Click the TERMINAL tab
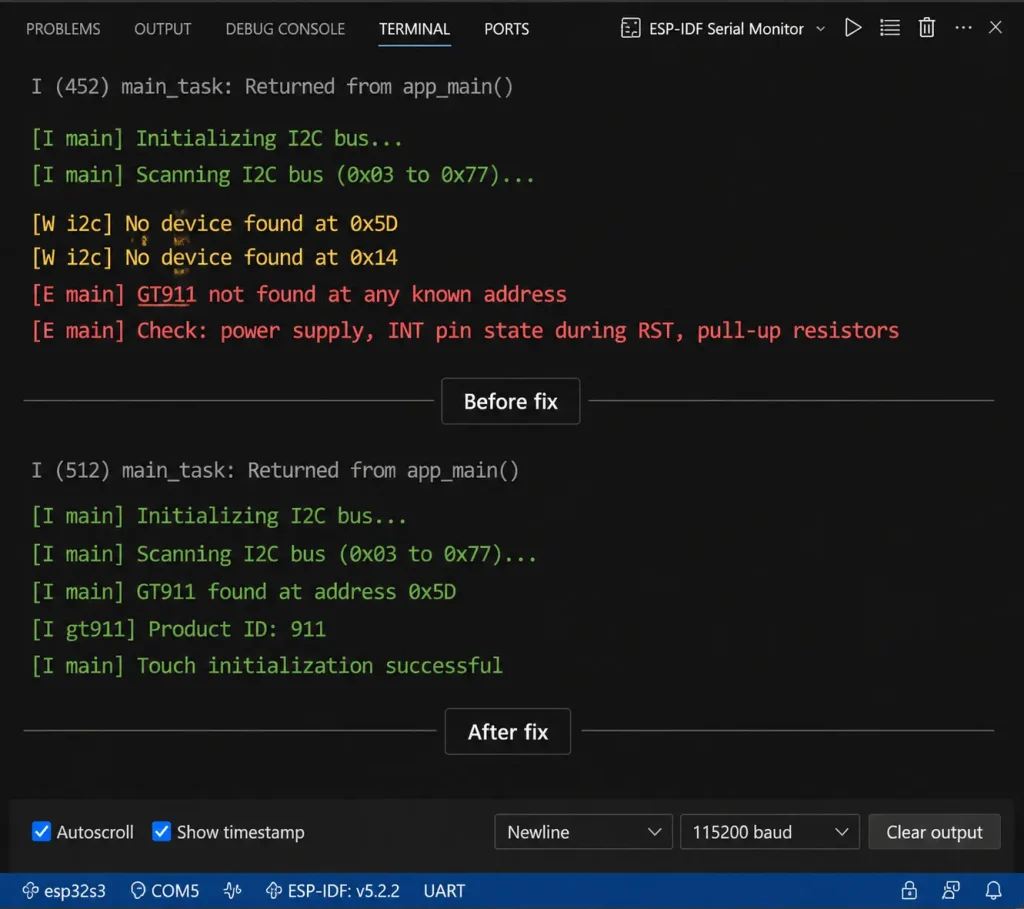1024x909 pixels. coord(414,29)
